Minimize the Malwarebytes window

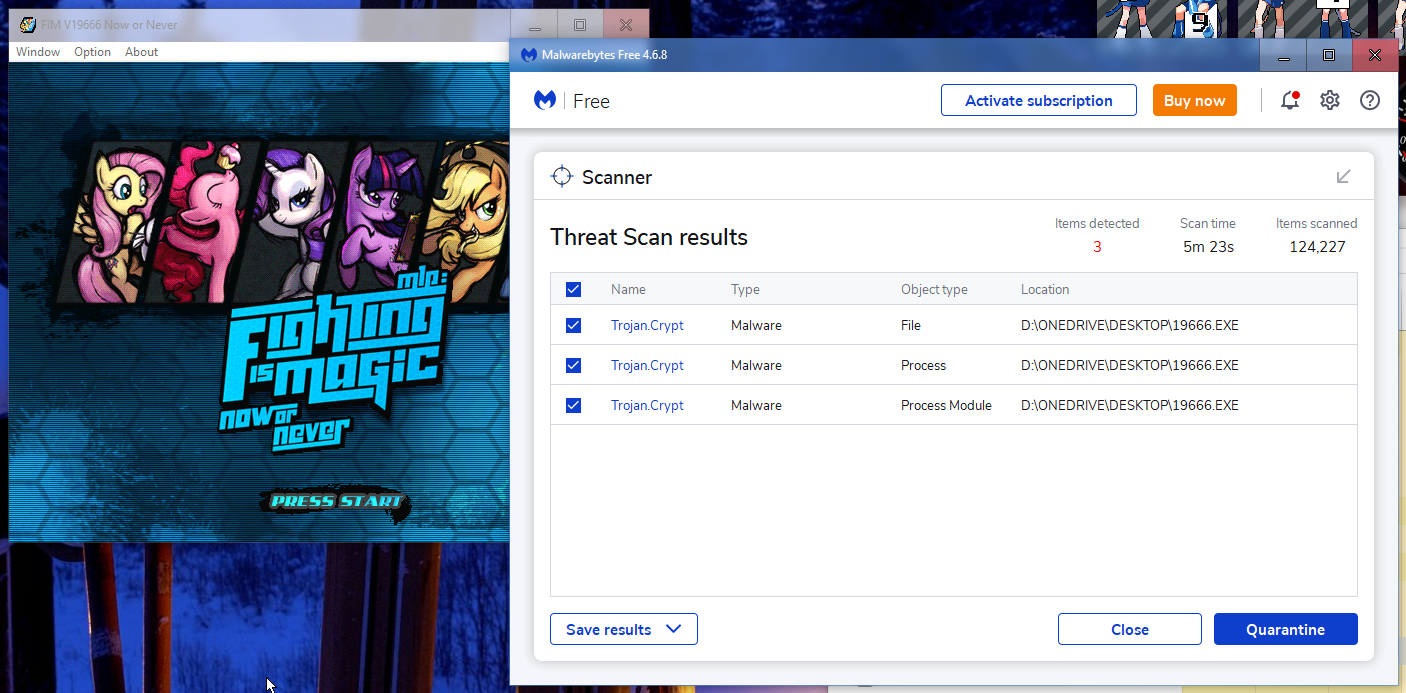[1283, 55]
